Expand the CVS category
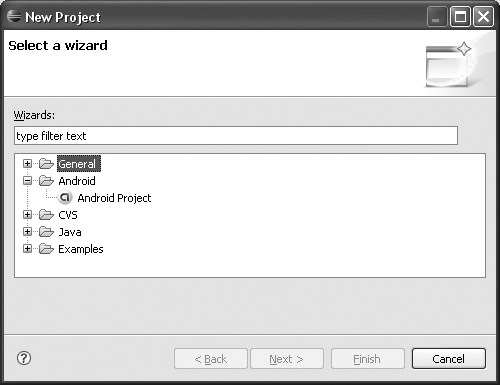The width and height of the screenshot is (500, 385). tap(27, 215)
